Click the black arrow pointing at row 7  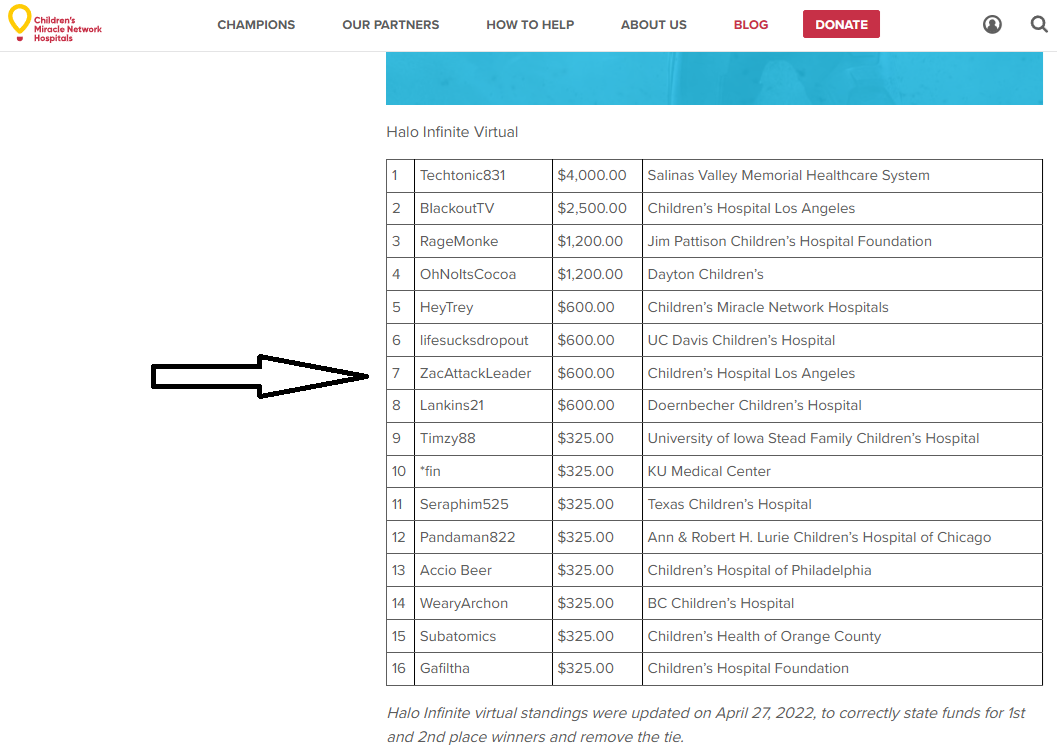pos(260,376)
